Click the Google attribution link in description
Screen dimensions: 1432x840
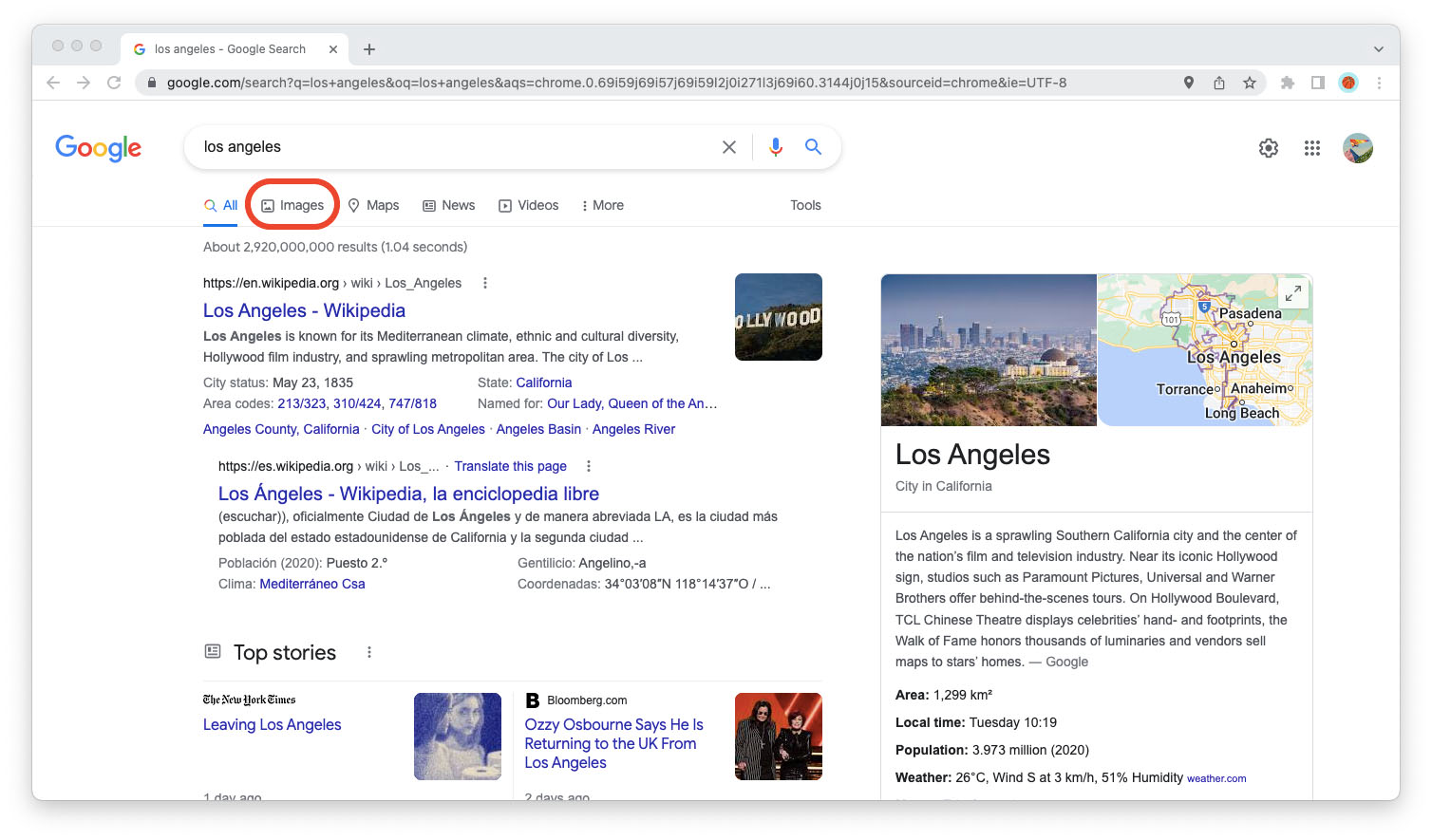tap(1067, 662)
